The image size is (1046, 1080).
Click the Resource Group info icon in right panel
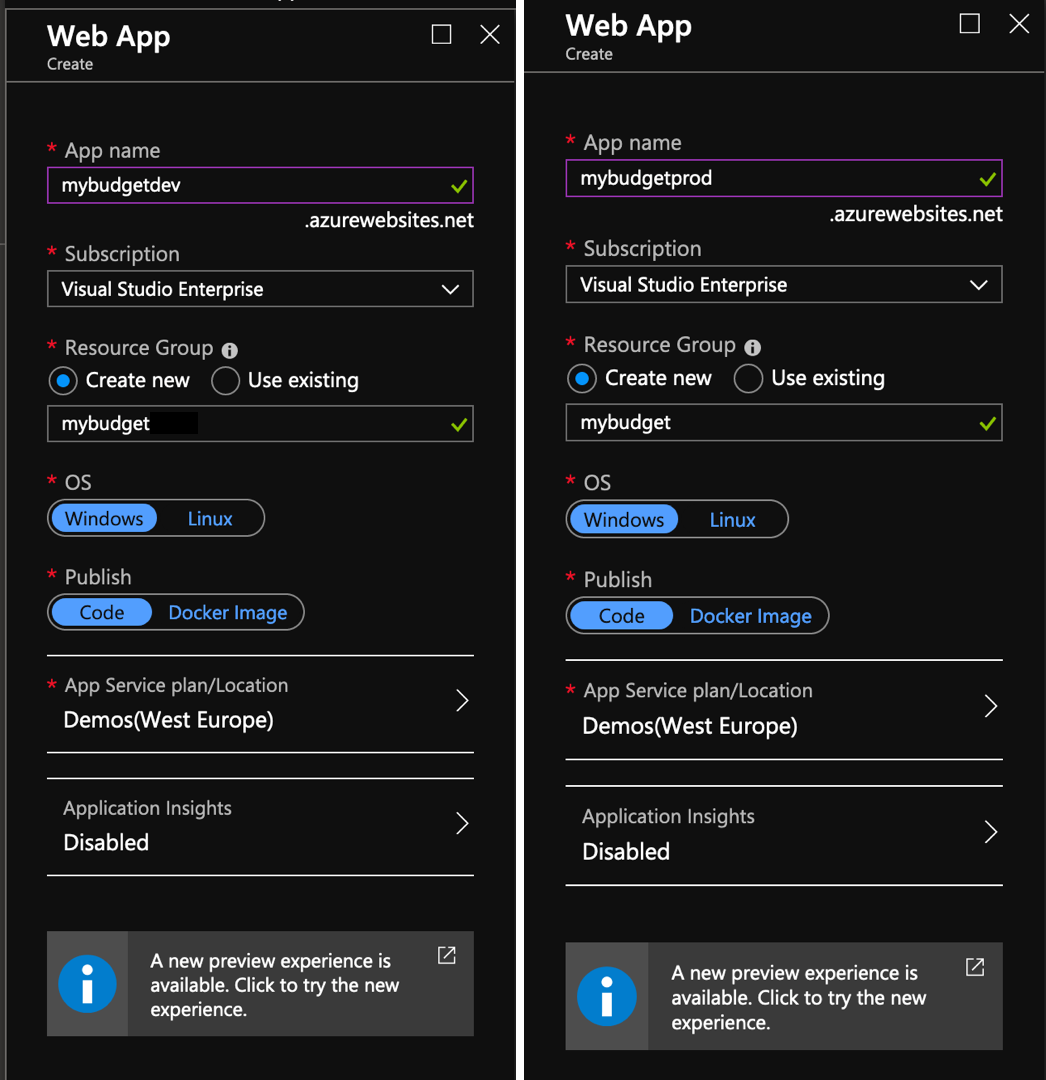tap(753, 347)
